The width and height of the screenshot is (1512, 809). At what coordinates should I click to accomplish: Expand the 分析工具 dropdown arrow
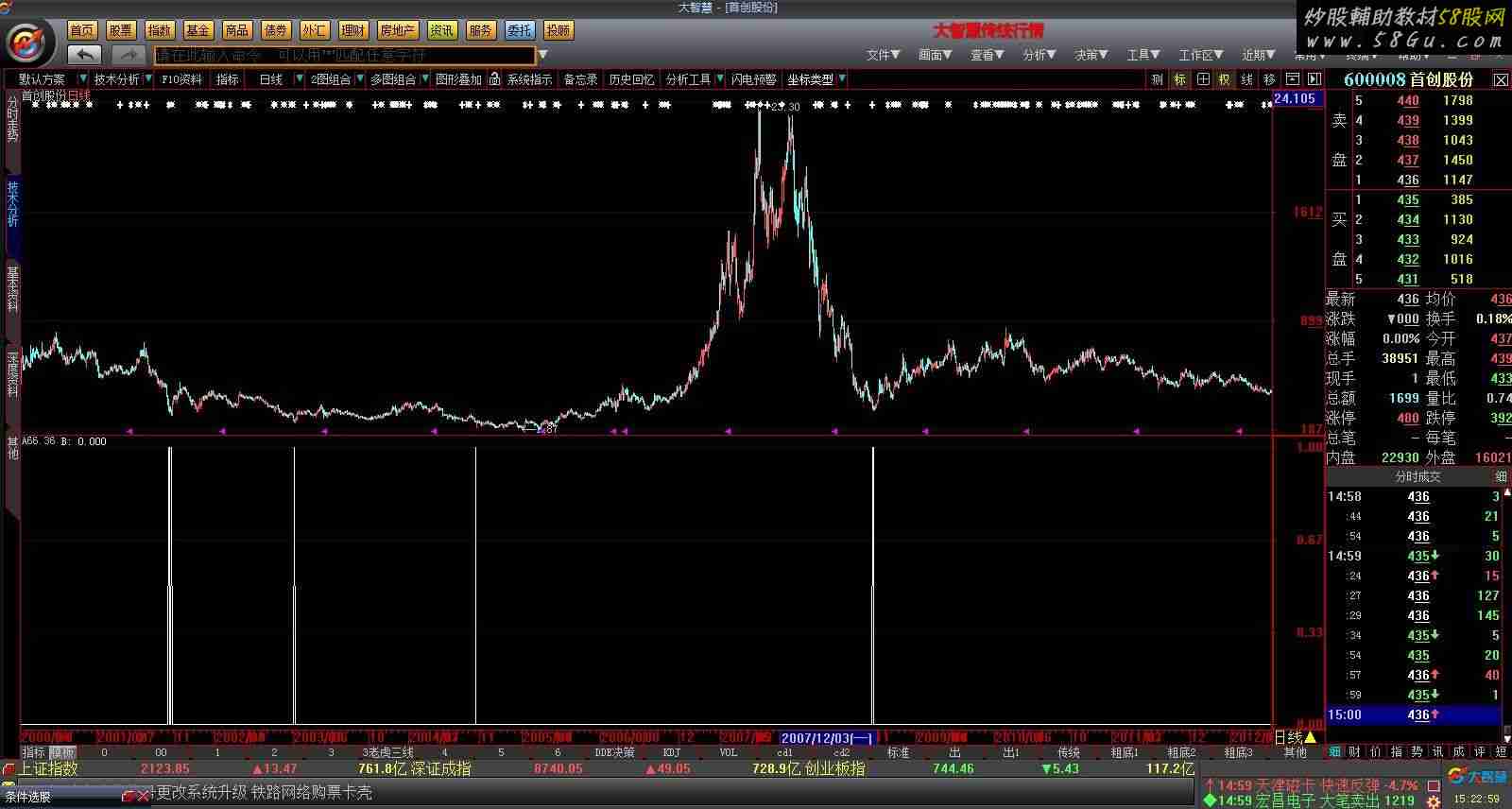[720, 79]
